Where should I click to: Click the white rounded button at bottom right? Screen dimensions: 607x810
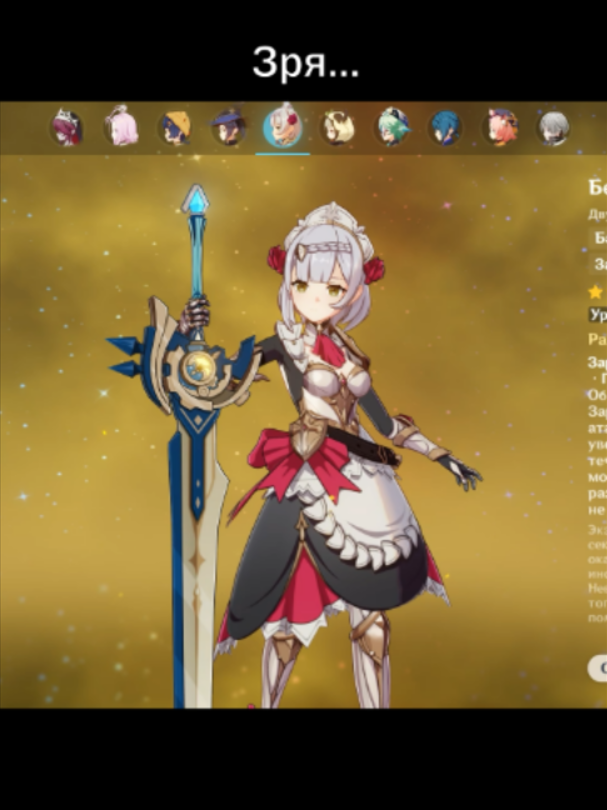597,668
